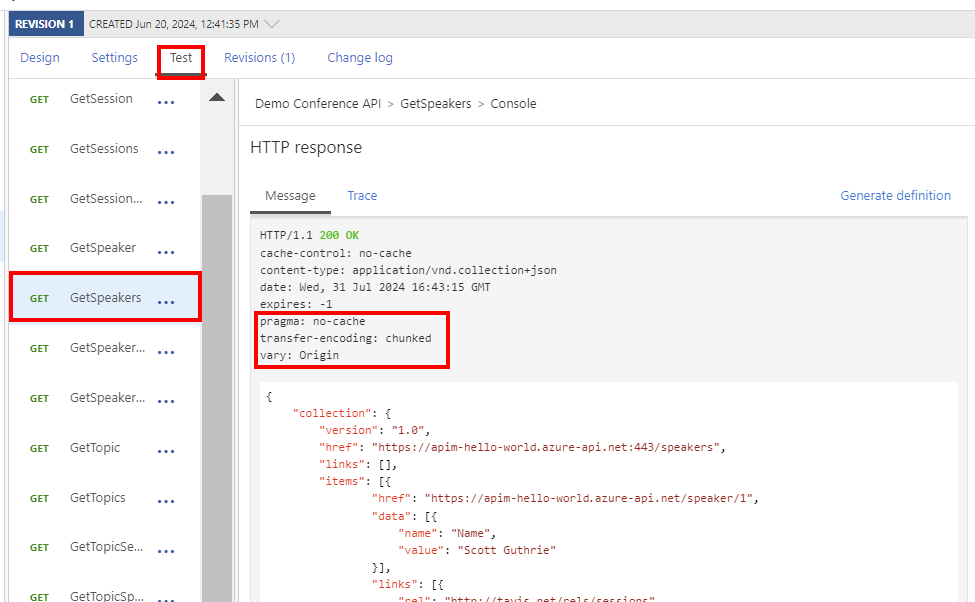Click the Generate definition link
Screen dimensions: 975x602
895,196
